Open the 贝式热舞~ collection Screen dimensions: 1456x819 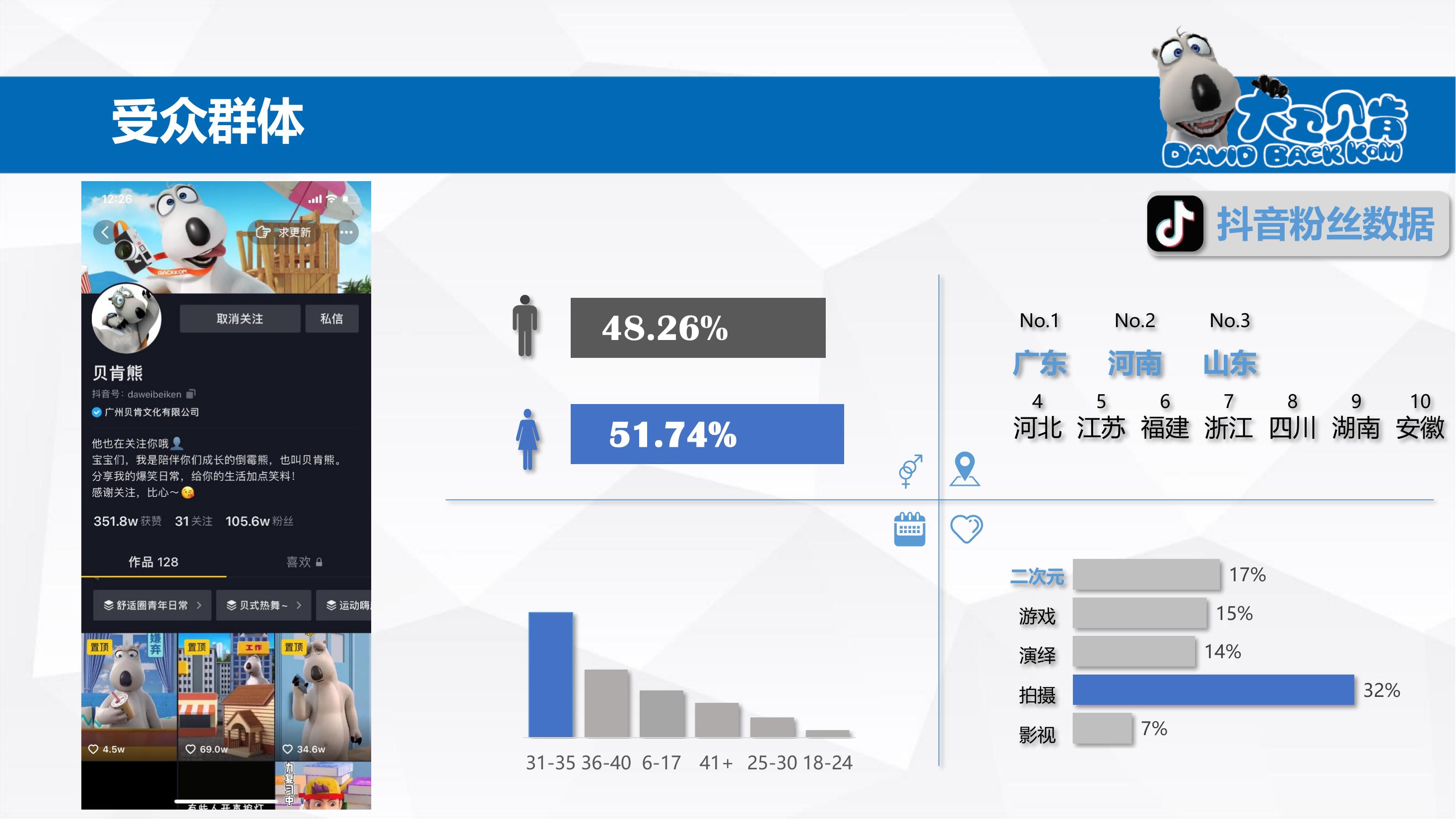coord(264,606)
